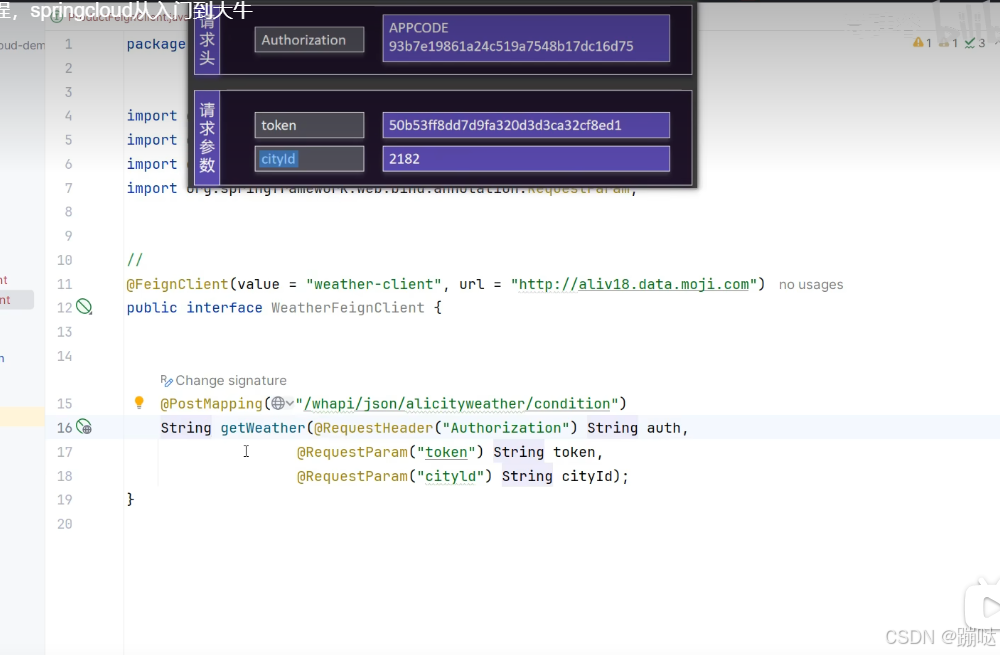Click the Authorization header name field
The image size is (1000, 655).
coord(309,40)
